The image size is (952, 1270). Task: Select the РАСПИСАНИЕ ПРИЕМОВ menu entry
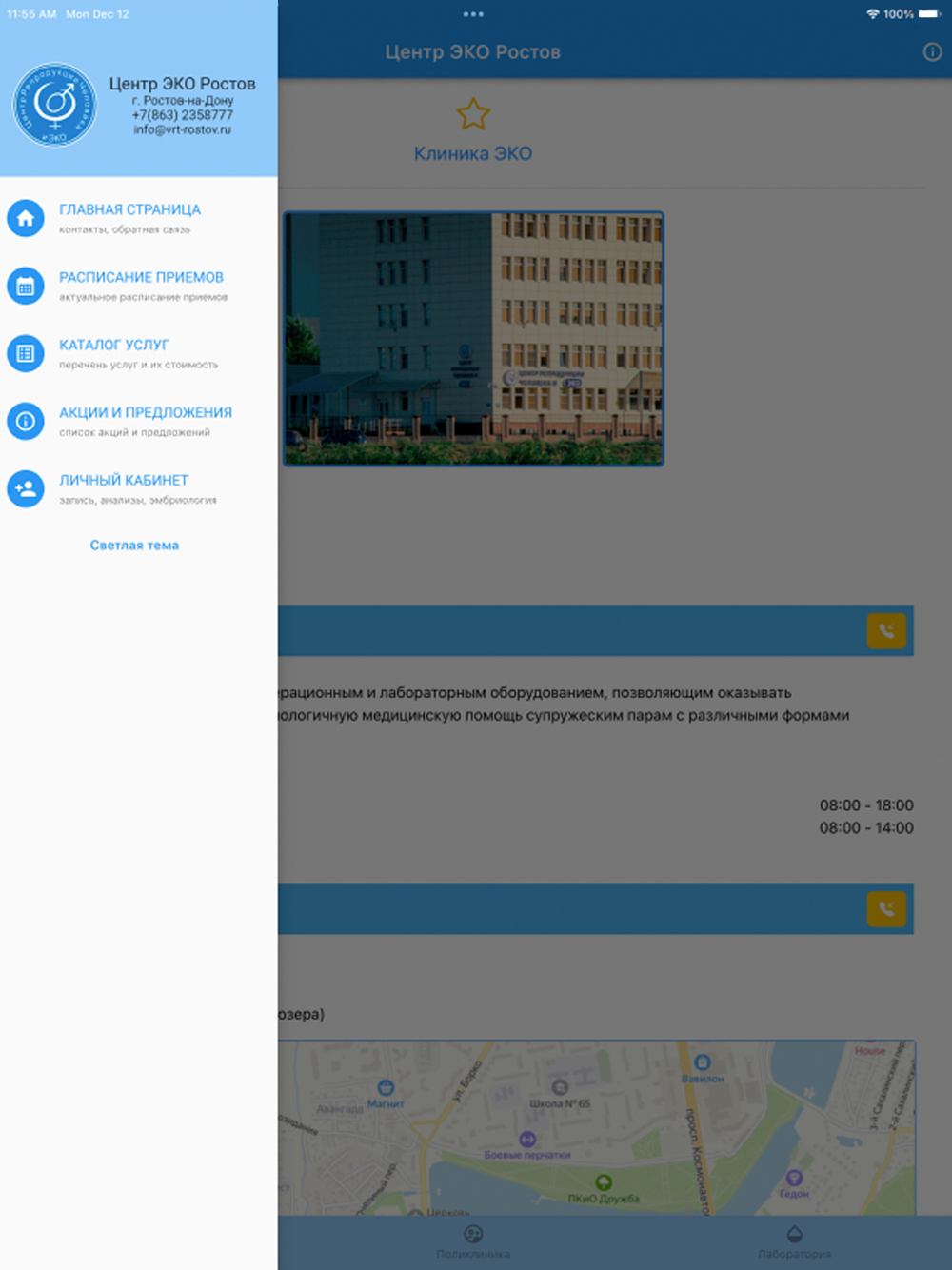coord(139,286)
